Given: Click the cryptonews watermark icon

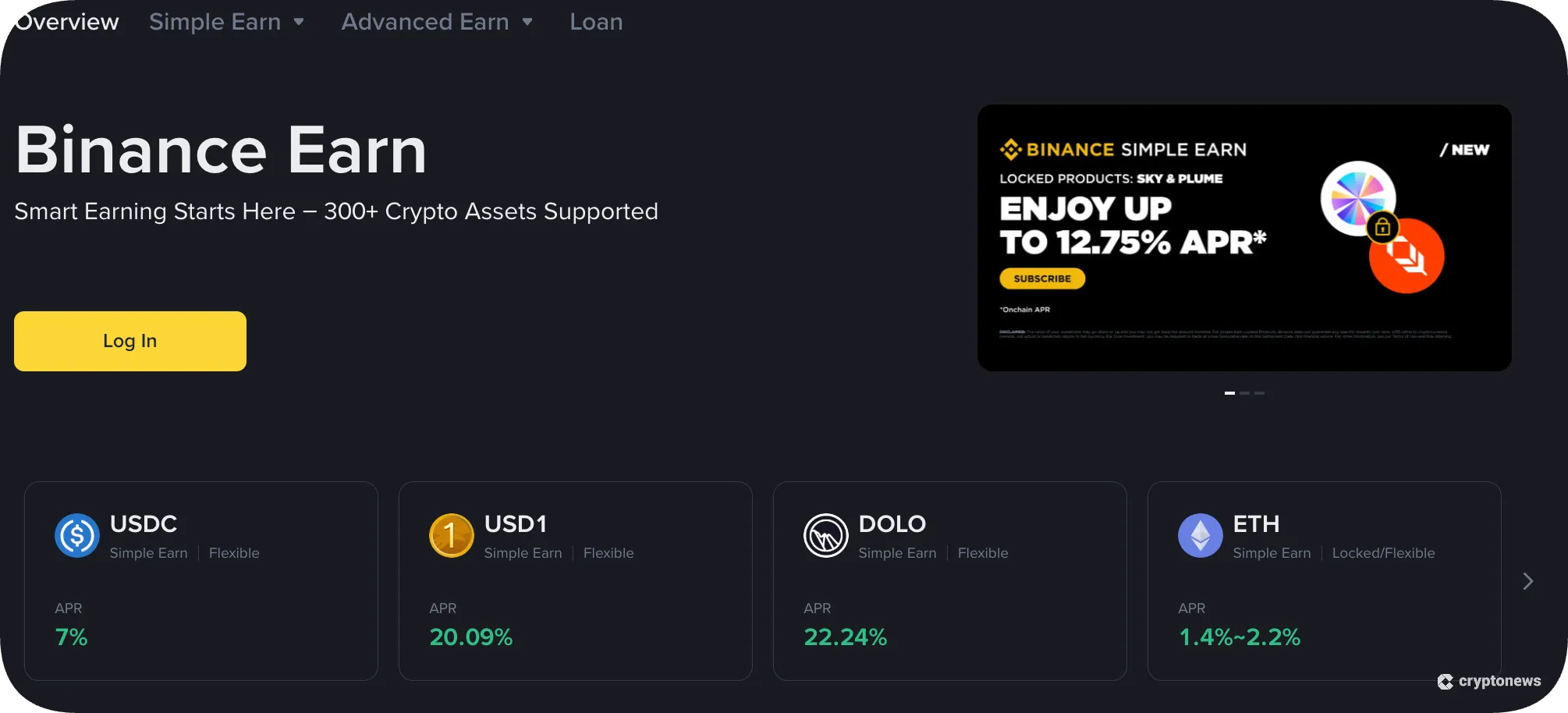Looking at the screenshot, I should 1447,681.
